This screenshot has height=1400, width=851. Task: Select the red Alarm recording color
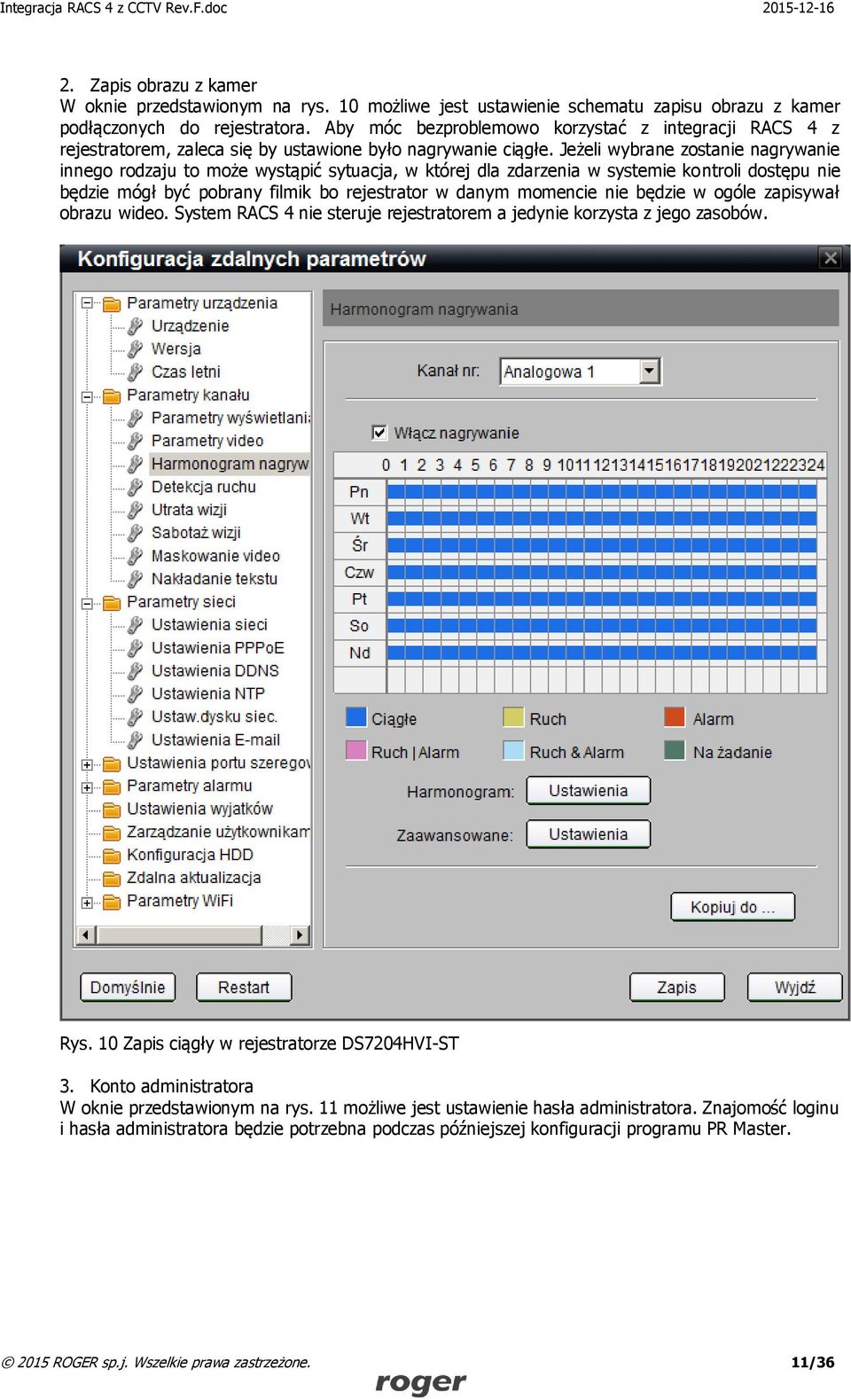(675, 716)
